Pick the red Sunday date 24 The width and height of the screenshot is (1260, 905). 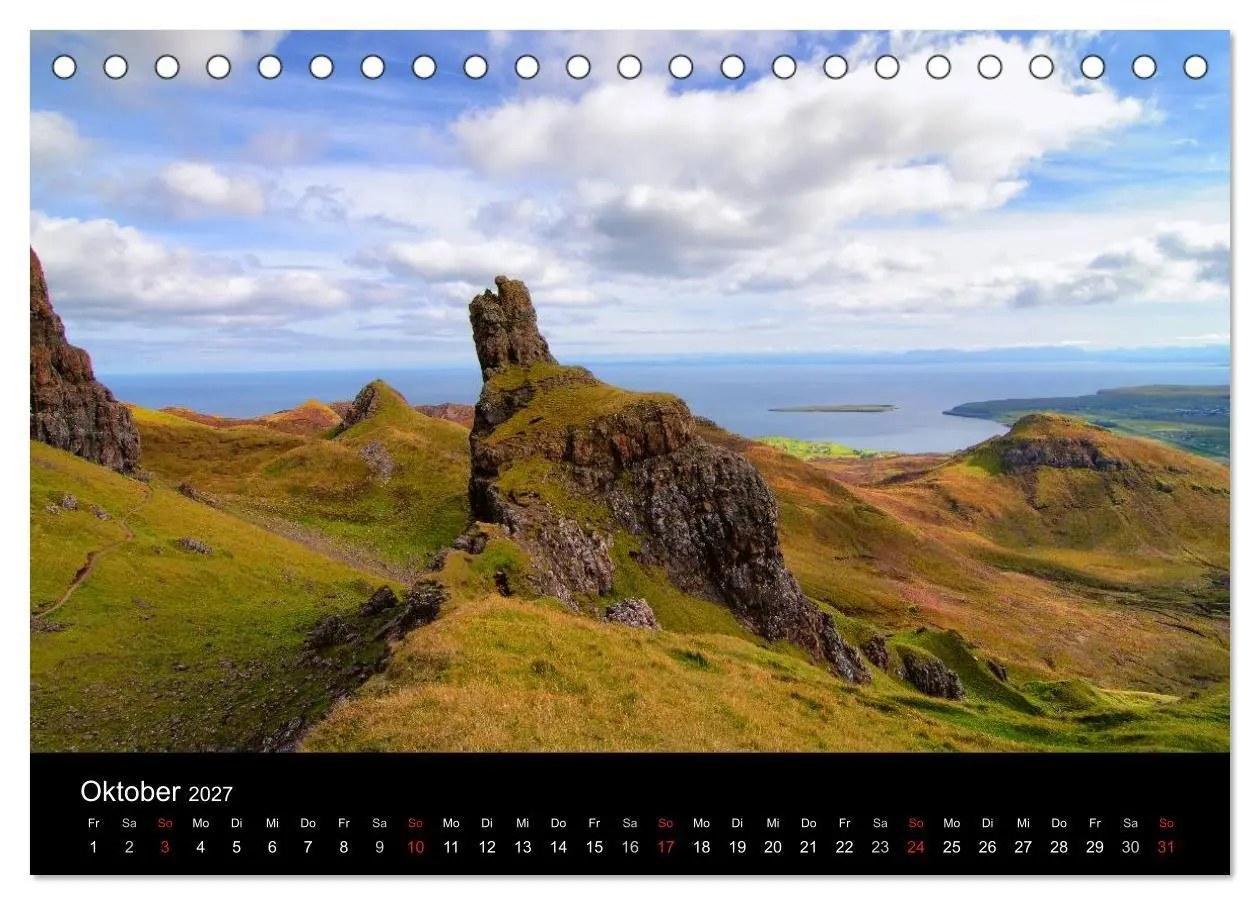[916, 847]
